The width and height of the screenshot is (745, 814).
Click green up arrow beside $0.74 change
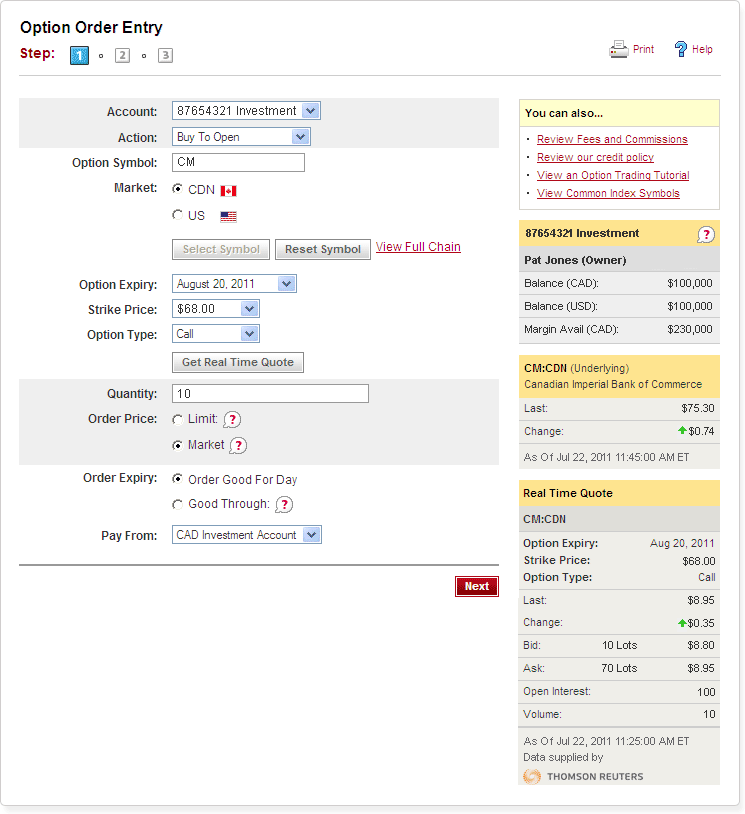(682, 430)
